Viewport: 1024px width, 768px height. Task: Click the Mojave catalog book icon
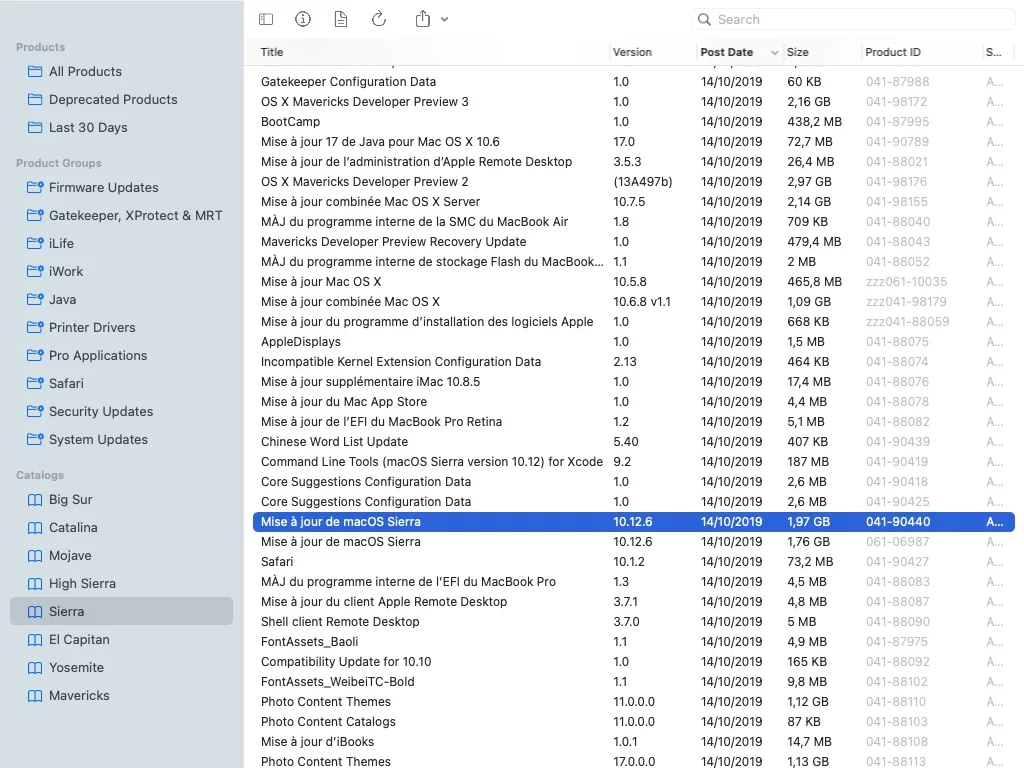(35, 556)
